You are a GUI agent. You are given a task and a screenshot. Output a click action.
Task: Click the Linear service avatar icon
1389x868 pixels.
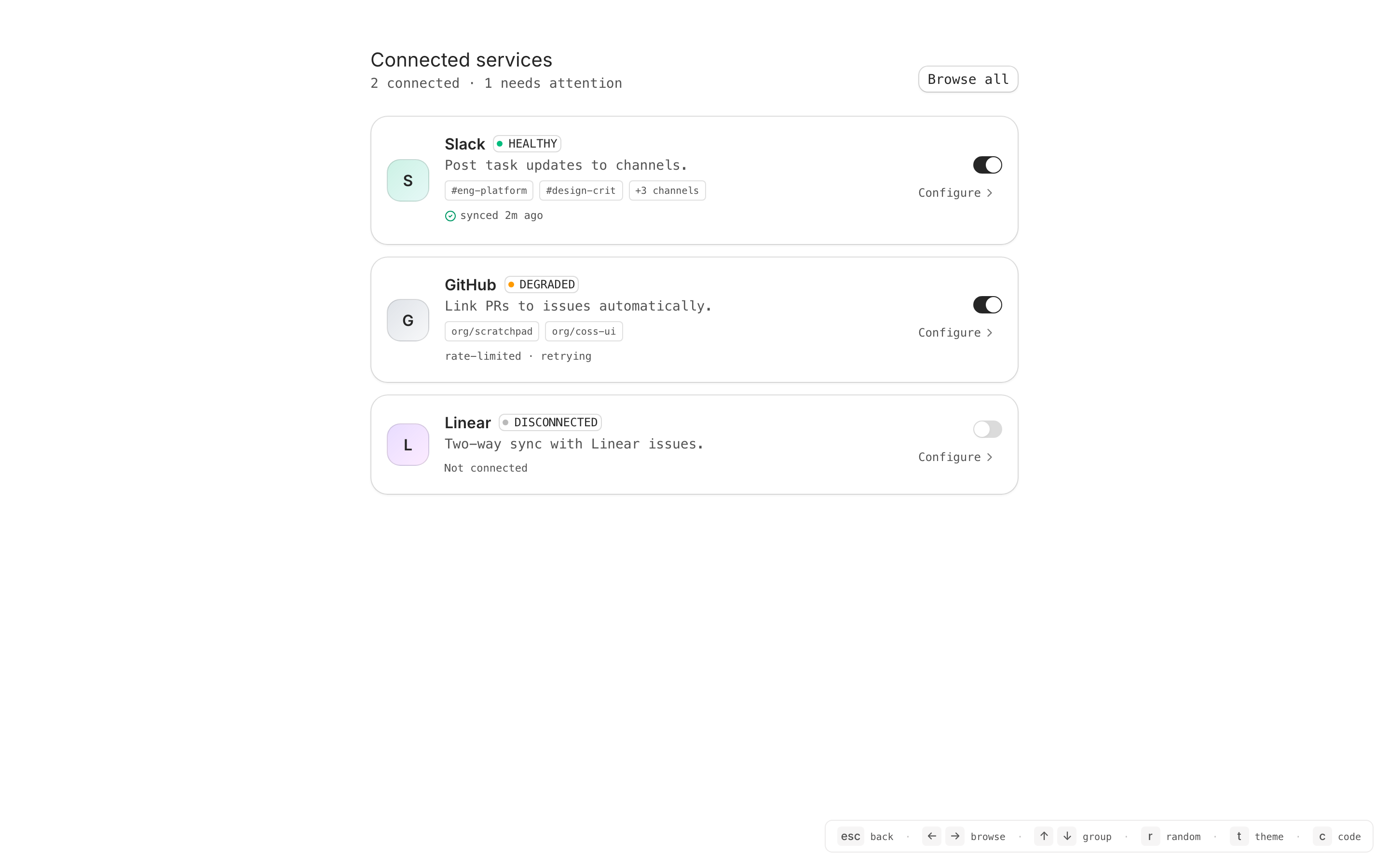click(408, 444)
